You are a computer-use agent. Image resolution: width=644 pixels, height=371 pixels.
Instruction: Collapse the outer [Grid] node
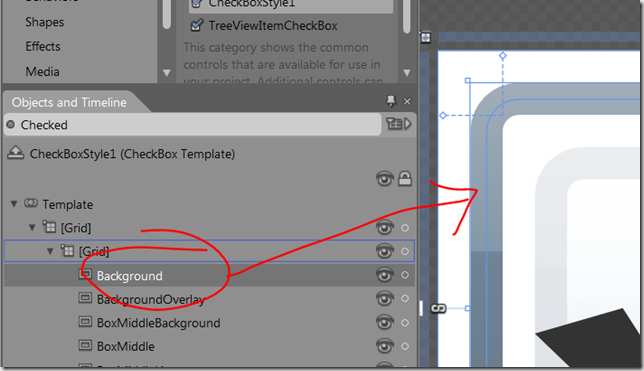[32, 227]
